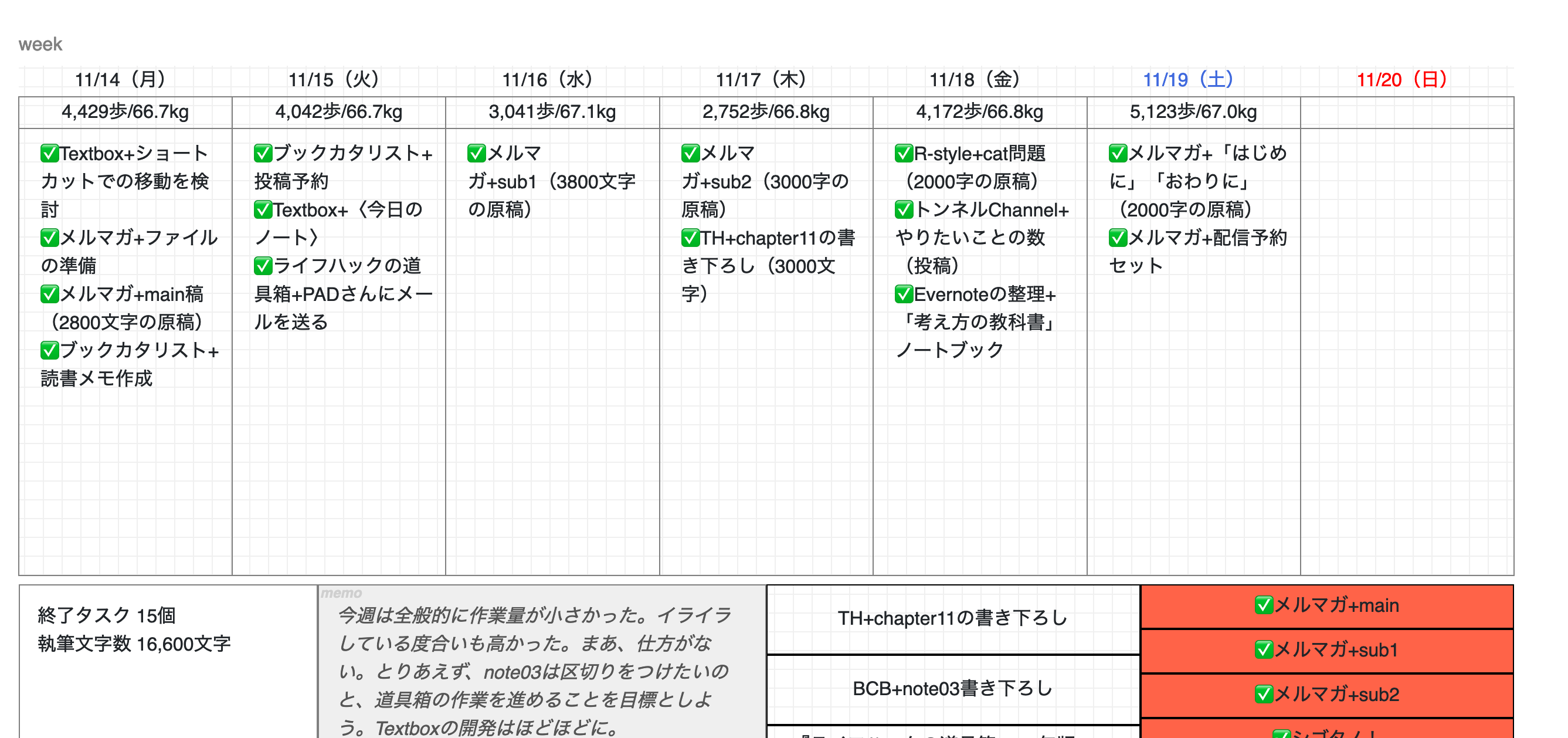Click checkmark beside メルマガ+配信予約セット
1568x738 pixels.
pos(1118,238)
